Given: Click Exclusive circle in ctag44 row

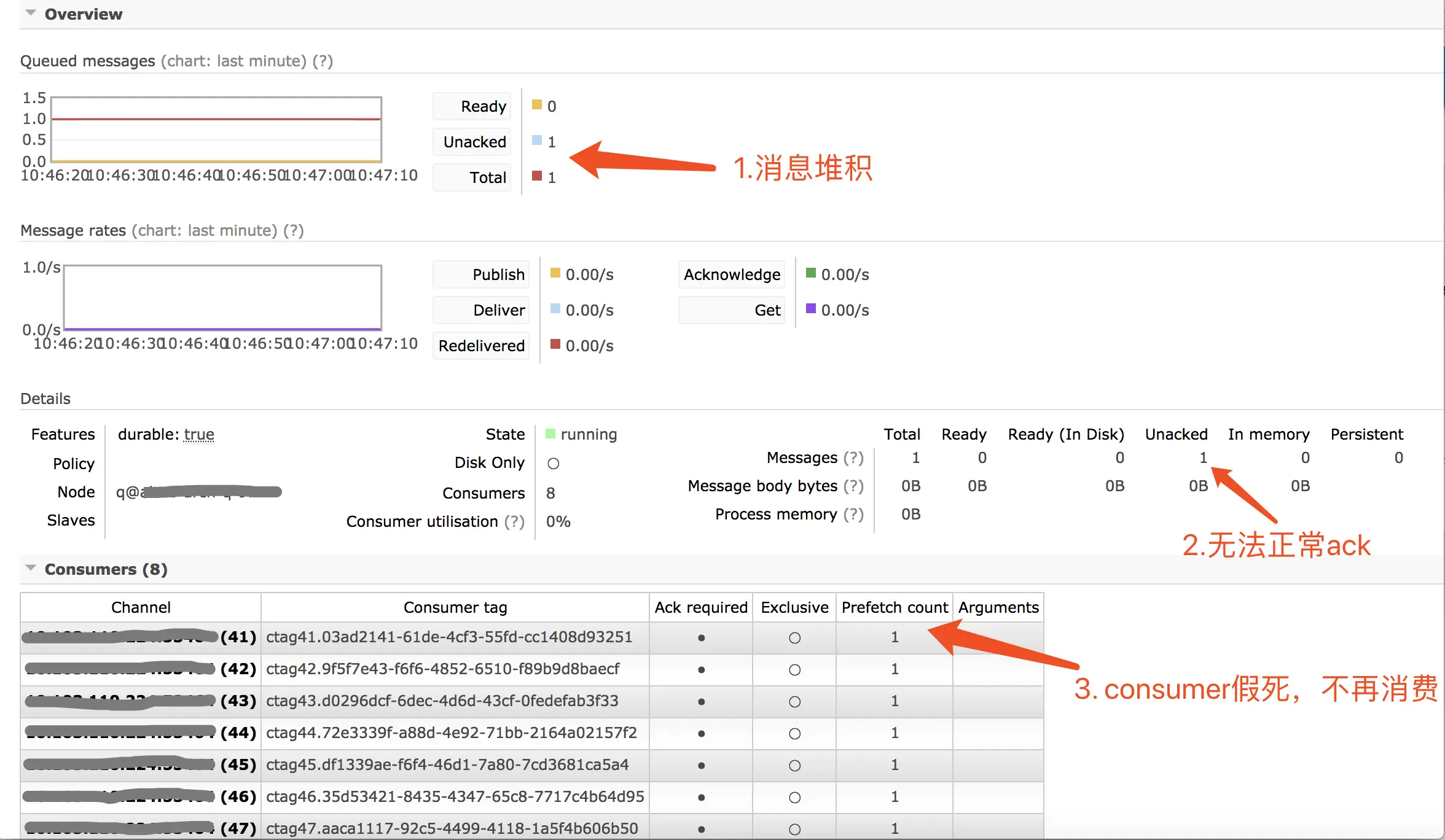Looking at the screenshot, I should point(794,734).
